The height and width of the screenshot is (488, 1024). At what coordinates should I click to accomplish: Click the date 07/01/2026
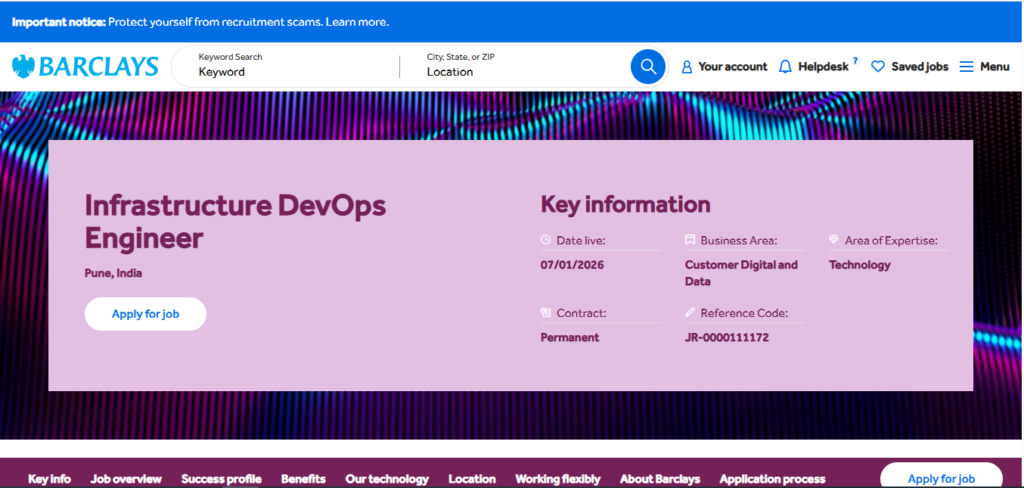pyautogui.click(x=572, y=265)
